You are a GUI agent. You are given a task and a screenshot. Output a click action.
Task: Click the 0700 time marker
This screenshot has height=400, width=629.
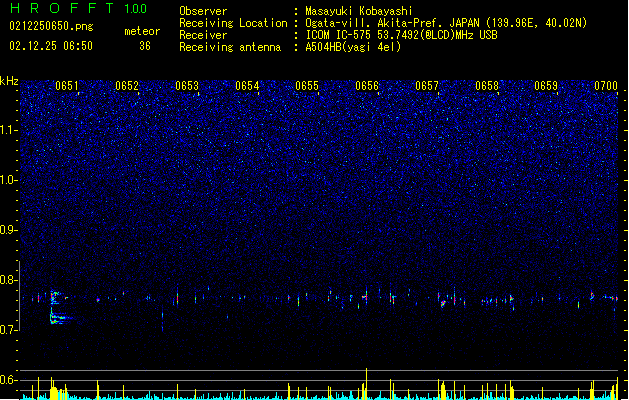coord(606,86)
